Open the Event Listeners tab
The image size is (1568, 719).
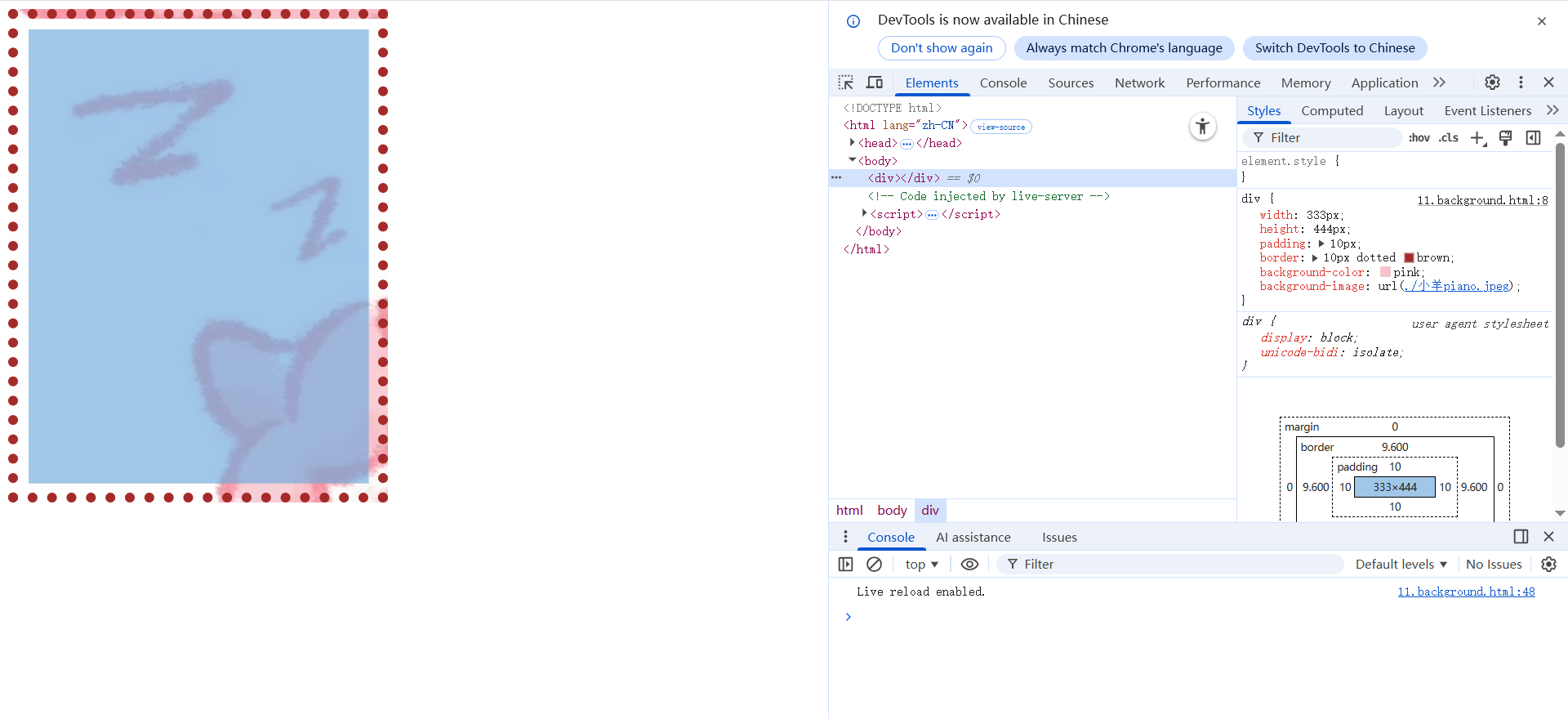pyautogui.click(x=1487, y=111)
